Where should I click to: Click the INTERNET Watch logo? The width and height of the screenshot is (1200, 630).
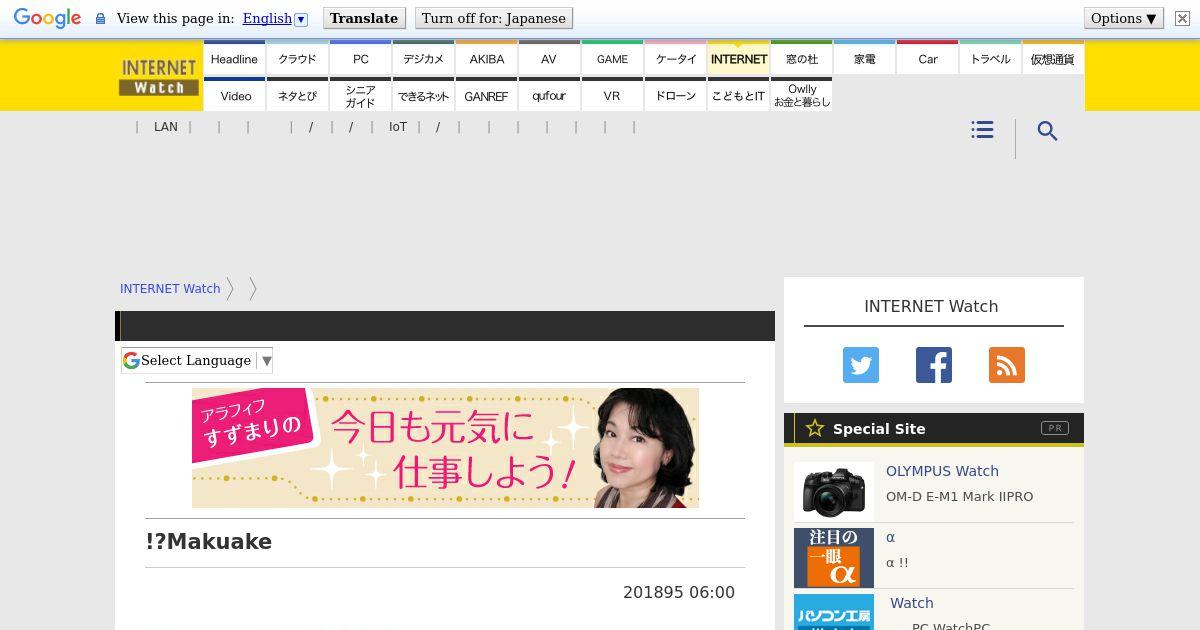[158, 77]
